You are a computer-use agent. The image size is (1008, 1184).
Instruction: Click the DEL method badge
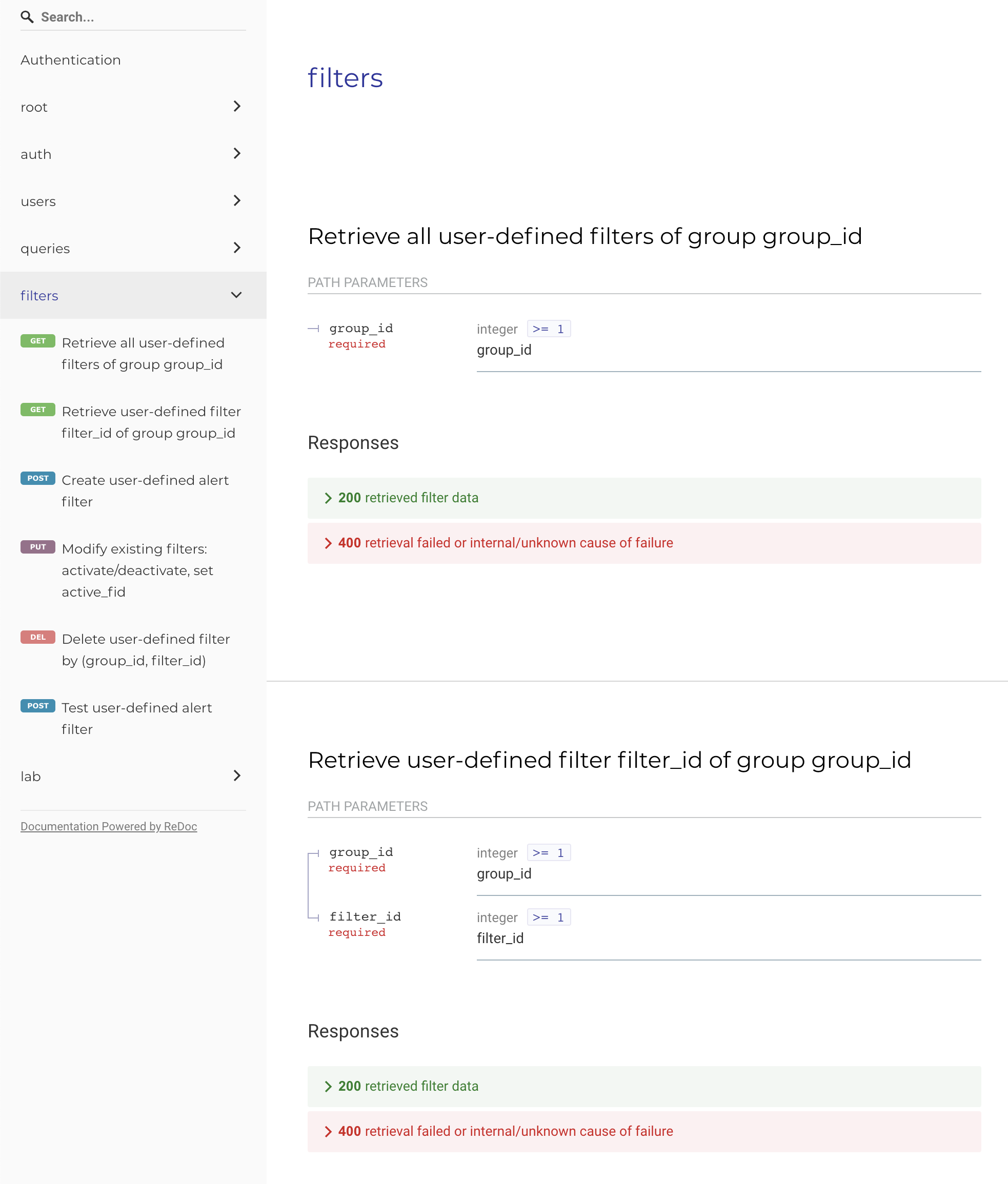[38, 638]
